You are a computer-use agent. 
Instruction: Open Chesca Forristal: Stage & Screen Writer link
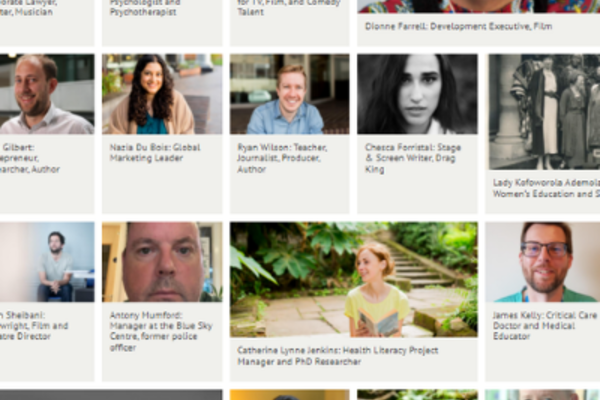click(413, 158)
